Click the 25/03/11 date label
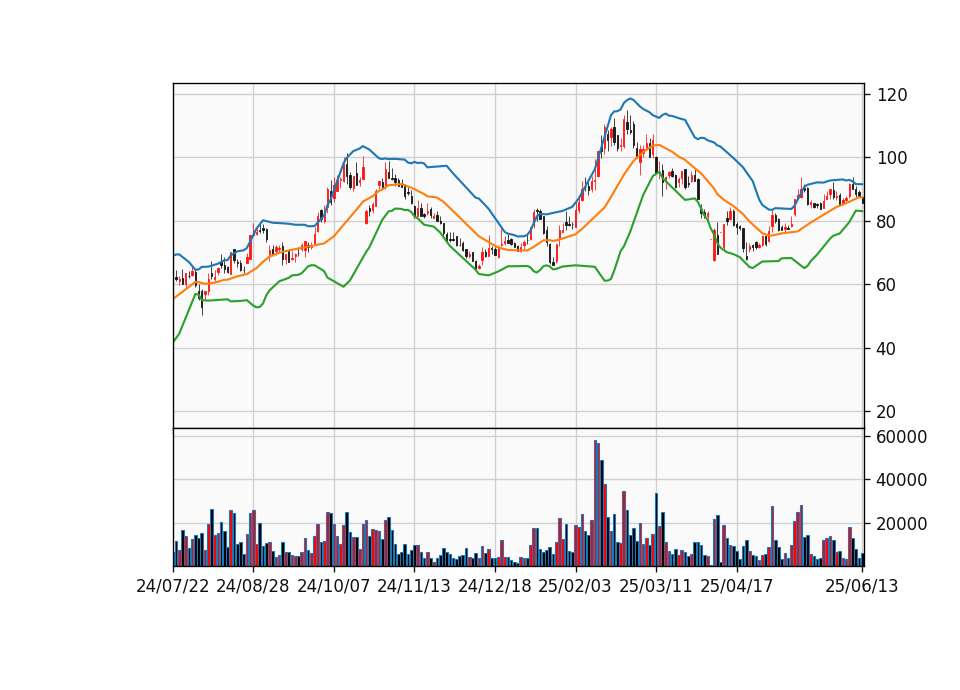The image size is (960, 690). pos(656,587)
